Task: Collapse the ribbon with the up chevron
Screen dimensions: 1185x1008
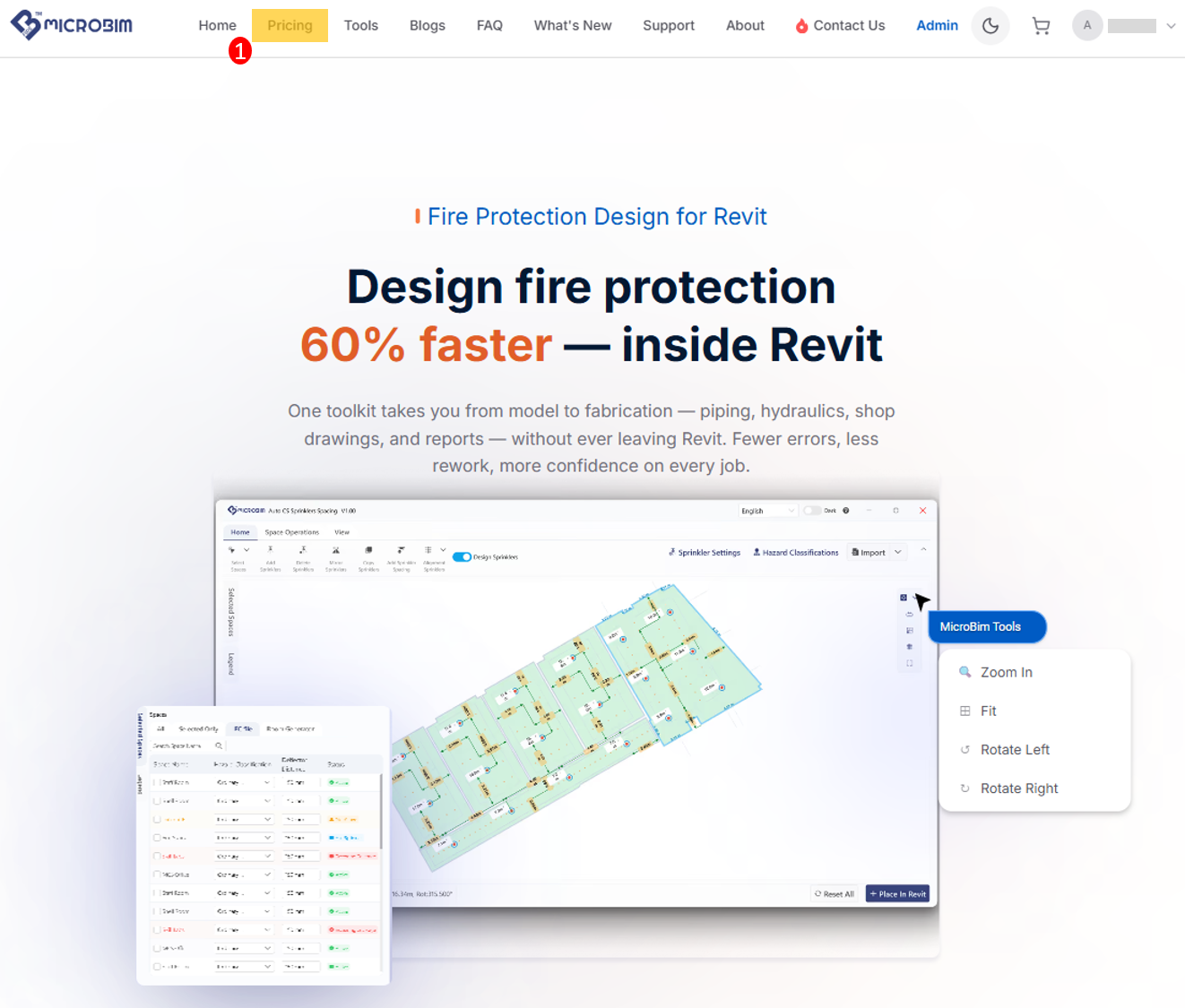Action: click(x=923, y=550)
